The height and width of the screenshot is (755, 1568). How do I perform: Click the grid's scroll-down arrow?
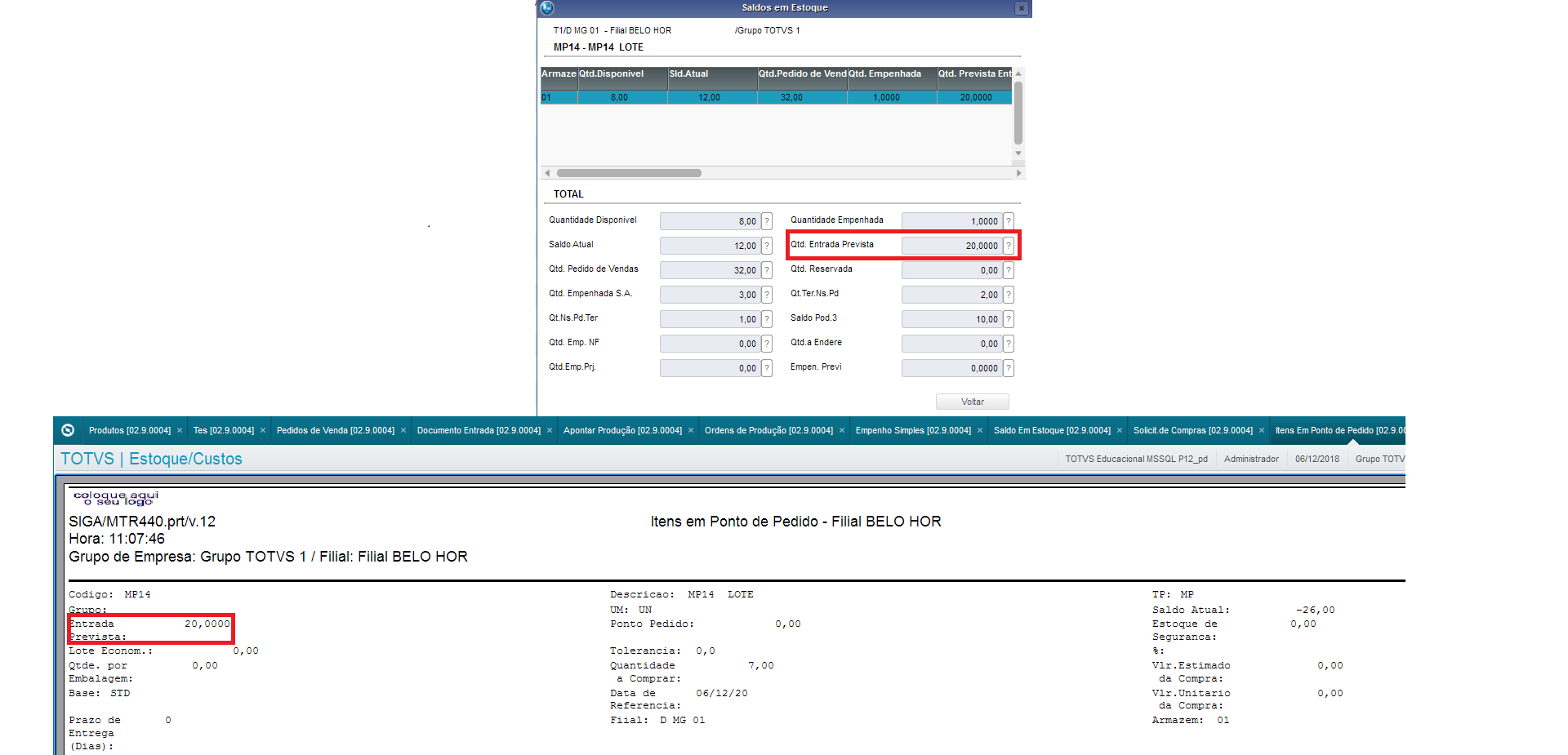click(1018, 153)
